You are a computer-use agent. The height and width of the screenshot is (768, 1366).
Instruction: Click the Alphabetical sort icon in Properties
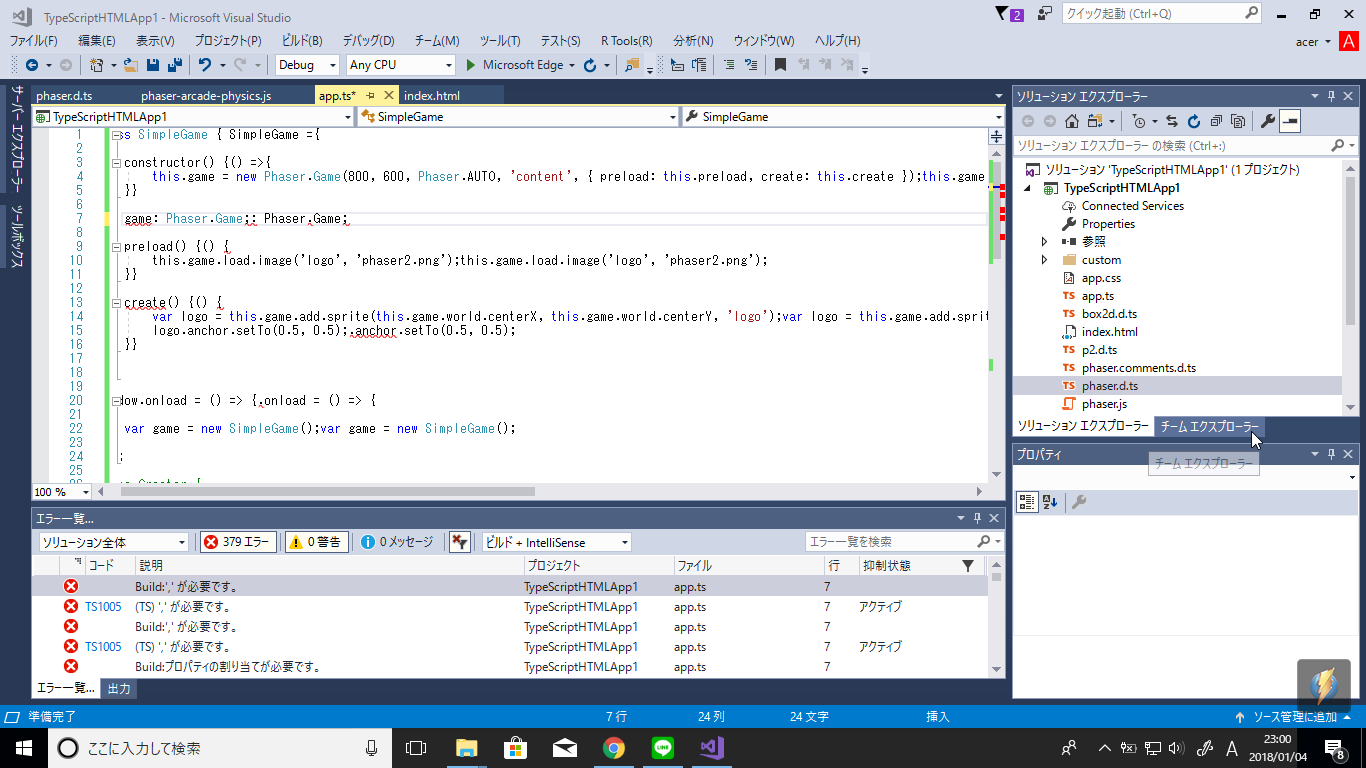1050,502
